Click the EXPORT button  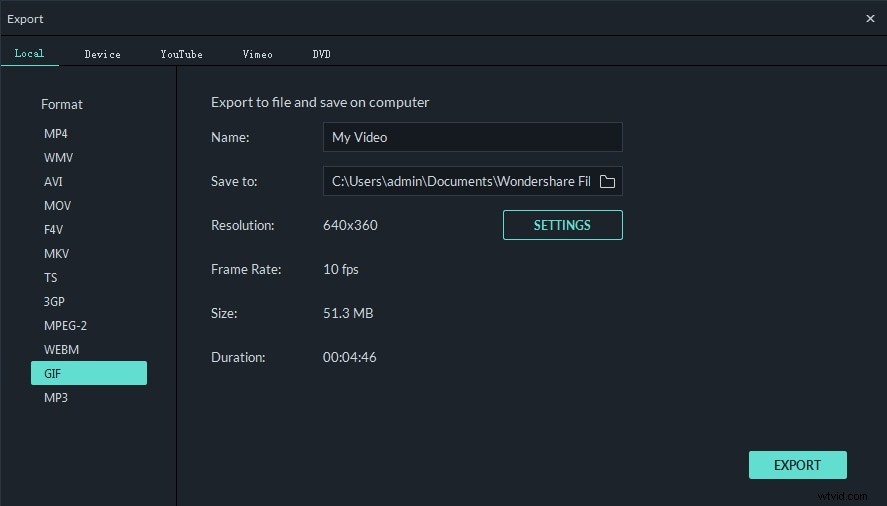click(798, 465)
